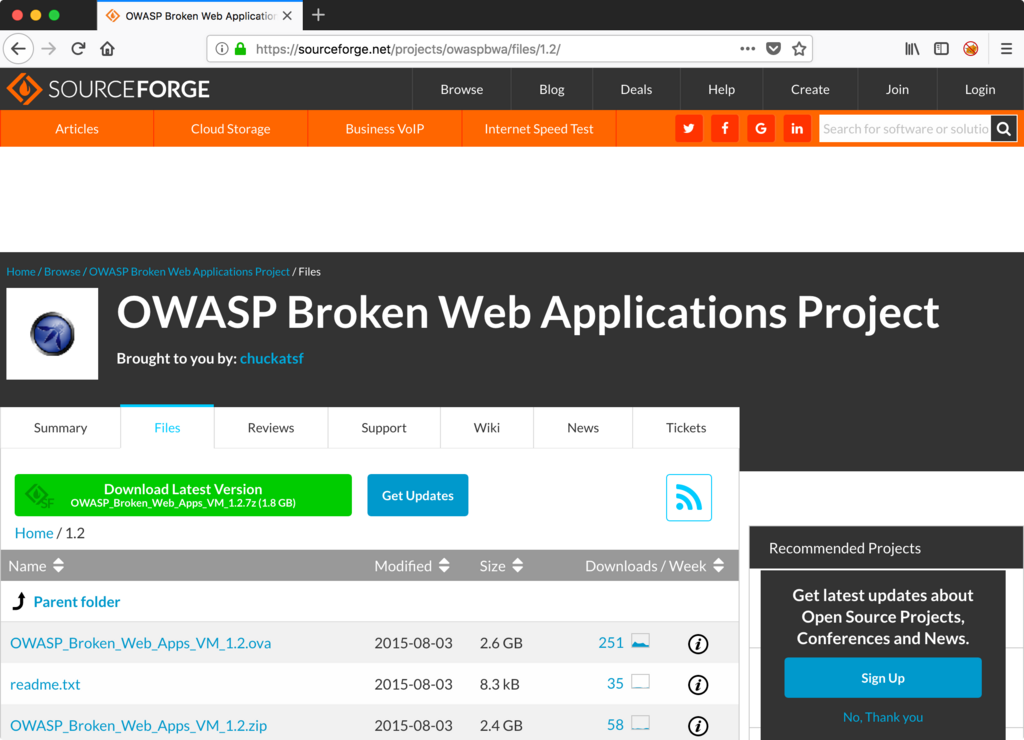Share via the LinkedIn icon
The image size is (1024, 740).
tap(797, 129)
